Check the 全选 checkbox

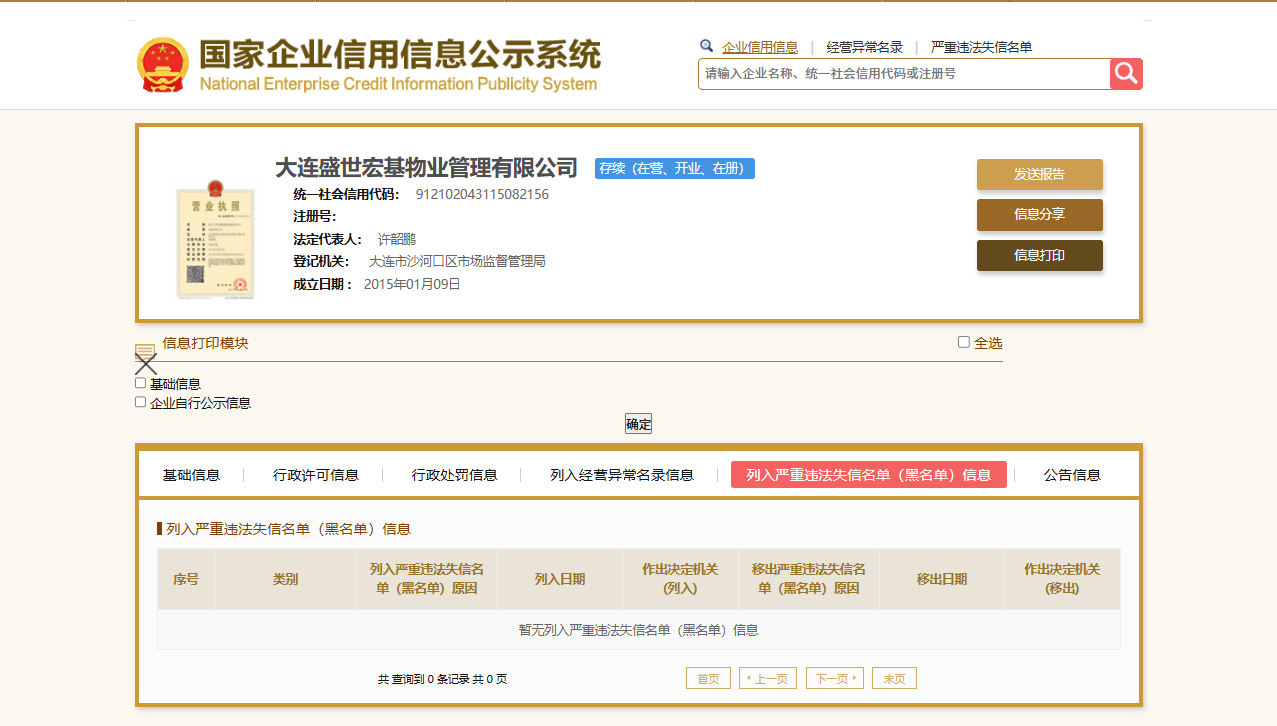click(964, 342)
